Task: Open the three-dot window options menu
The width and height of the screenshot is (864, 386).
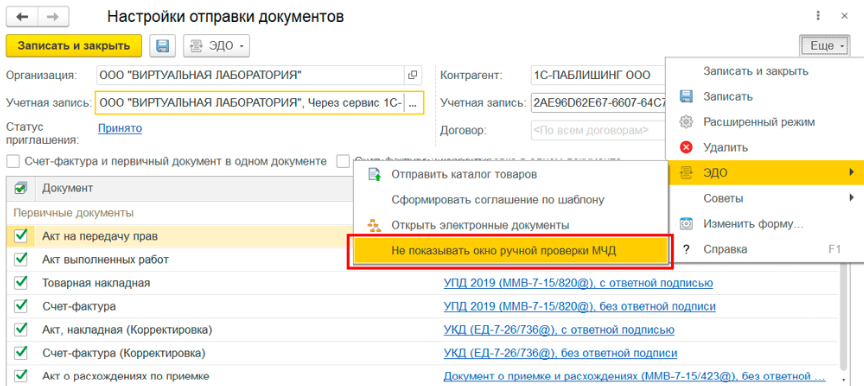Action: tap(819, 16)
